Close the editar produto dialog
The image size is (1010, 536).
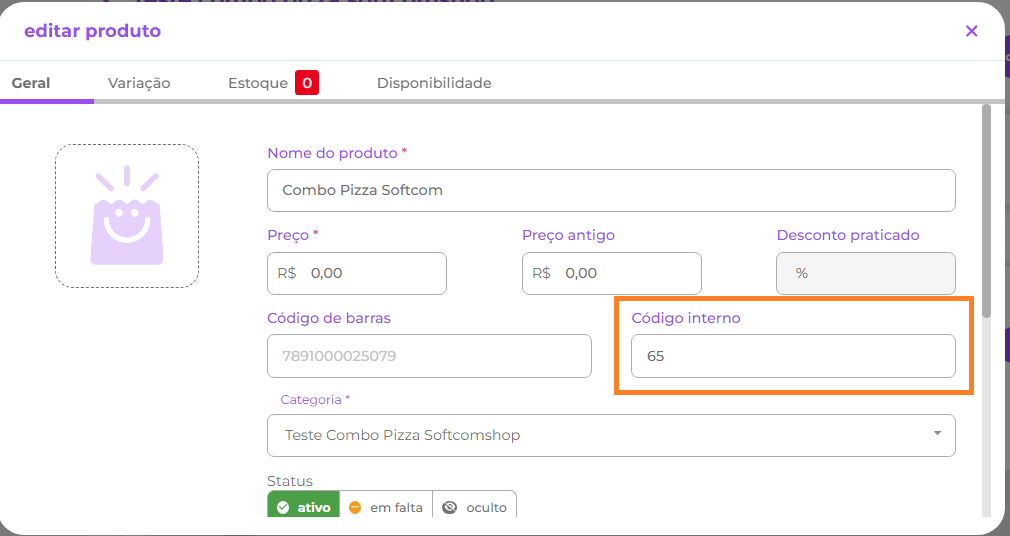[971, 31]
